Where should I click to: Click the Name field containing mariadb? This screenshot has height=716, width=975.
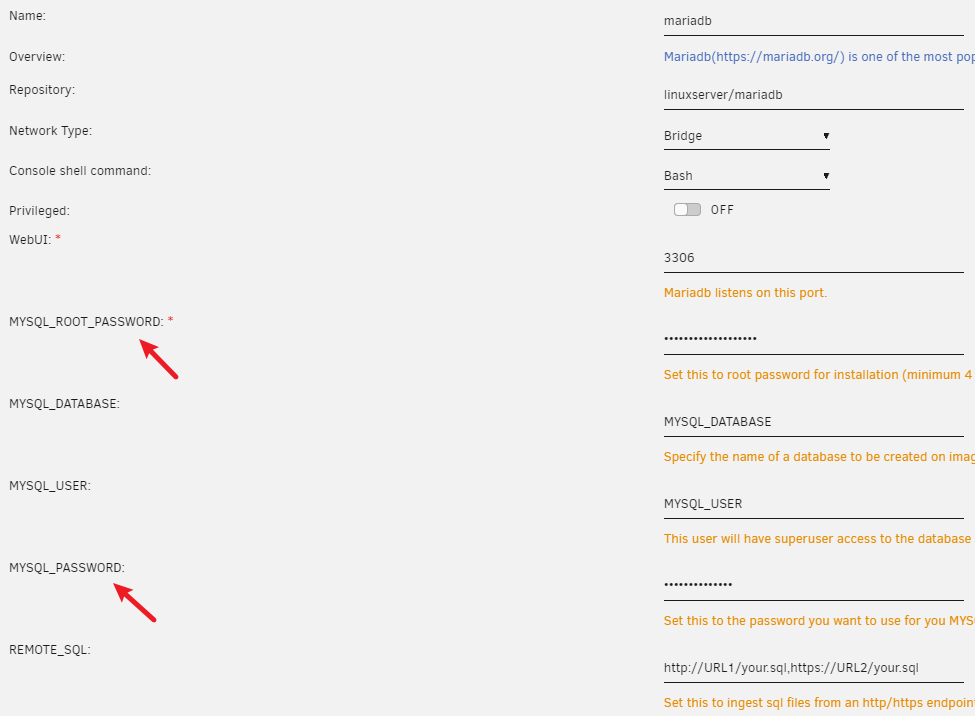point(813,21)
